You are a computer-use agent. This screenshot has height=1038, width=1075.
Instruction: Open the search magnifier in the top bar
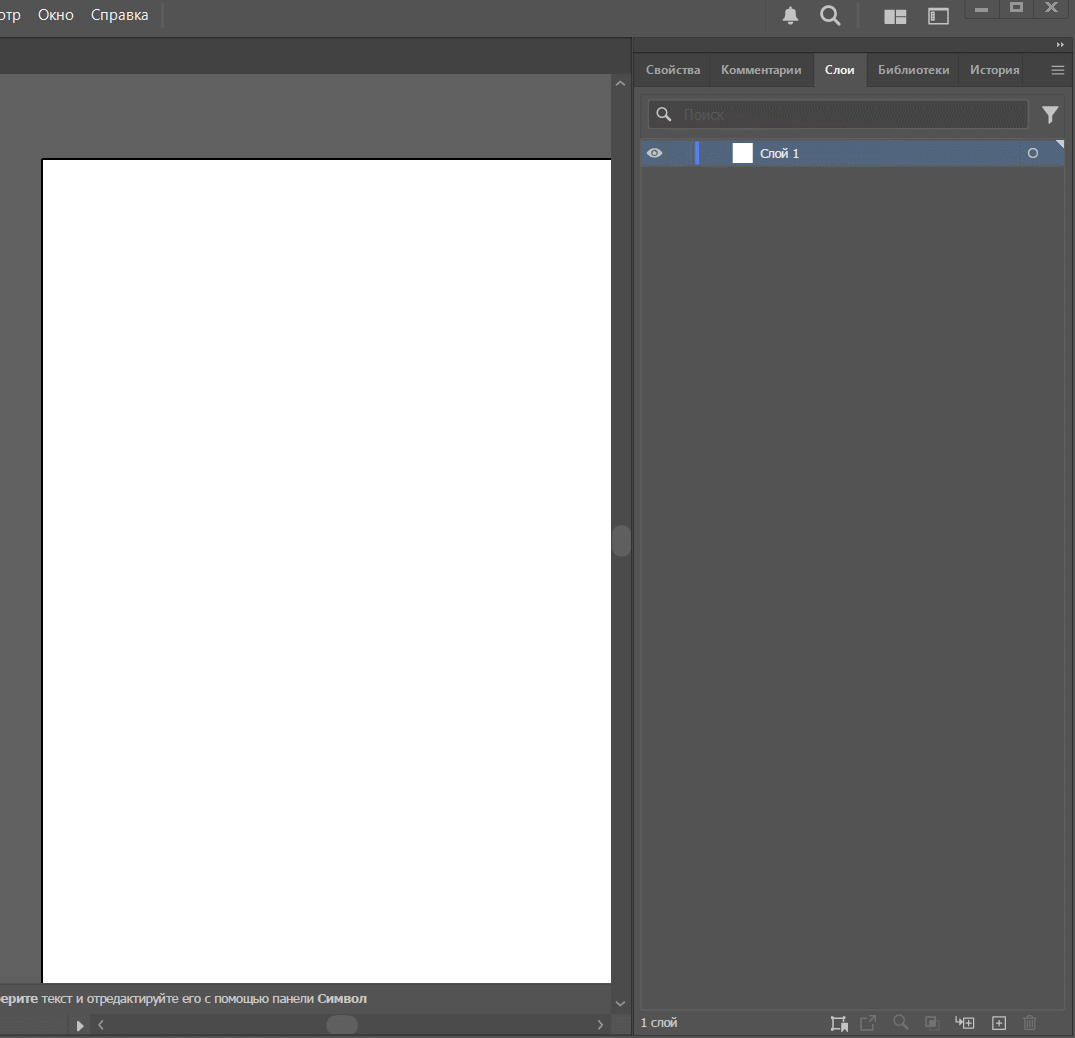coord(830,16)
